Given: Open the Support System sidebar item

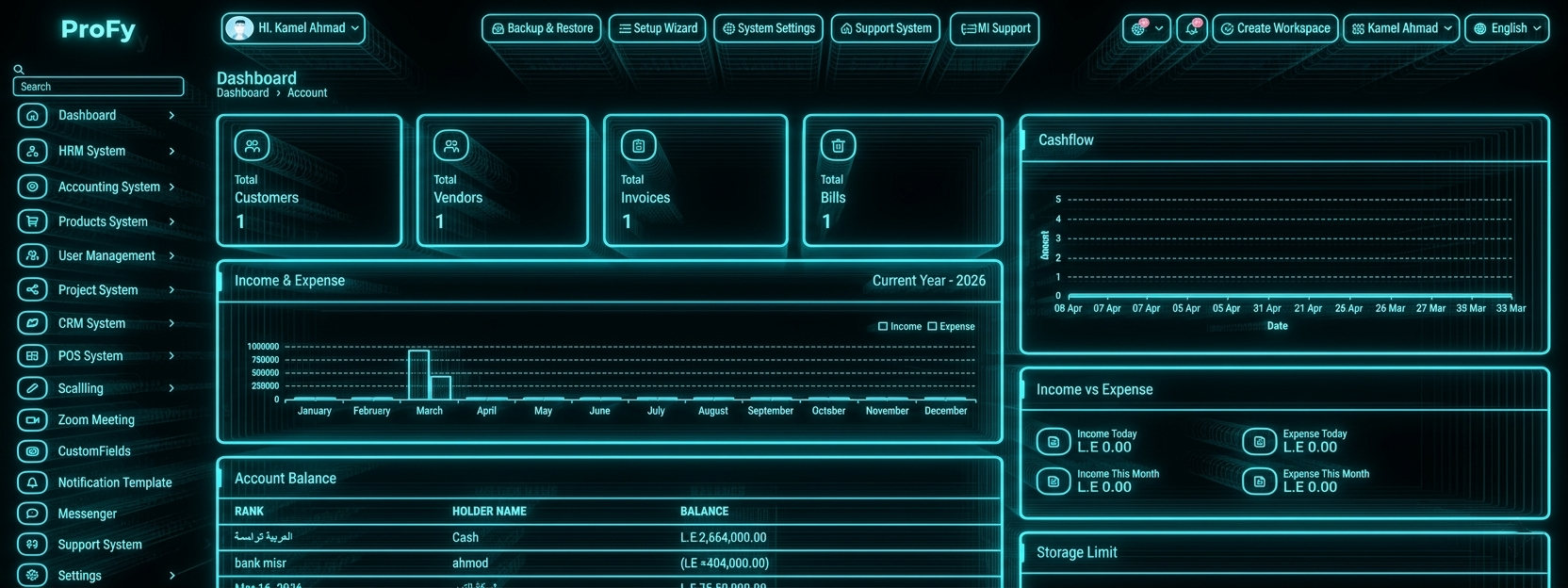Looking at the screenshot, I should click(100, 544).
